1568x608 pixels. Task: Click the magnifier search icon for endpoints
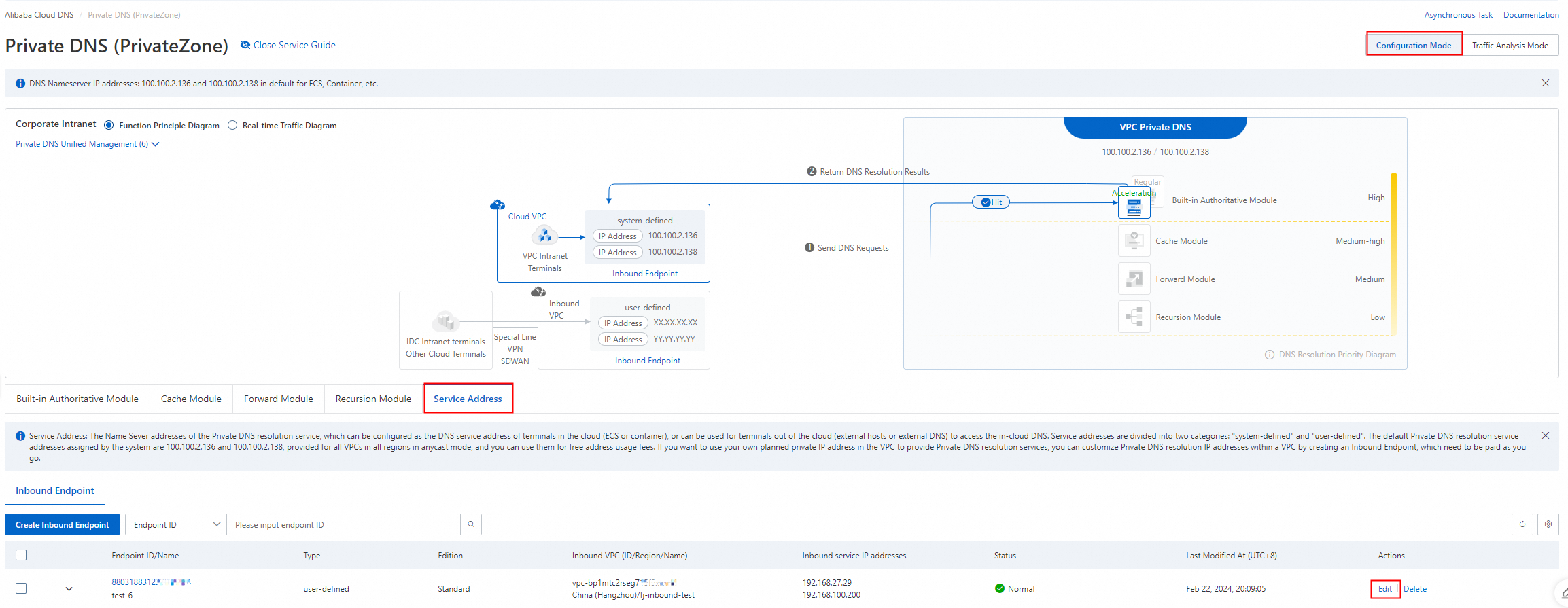[x=471, y=524]
